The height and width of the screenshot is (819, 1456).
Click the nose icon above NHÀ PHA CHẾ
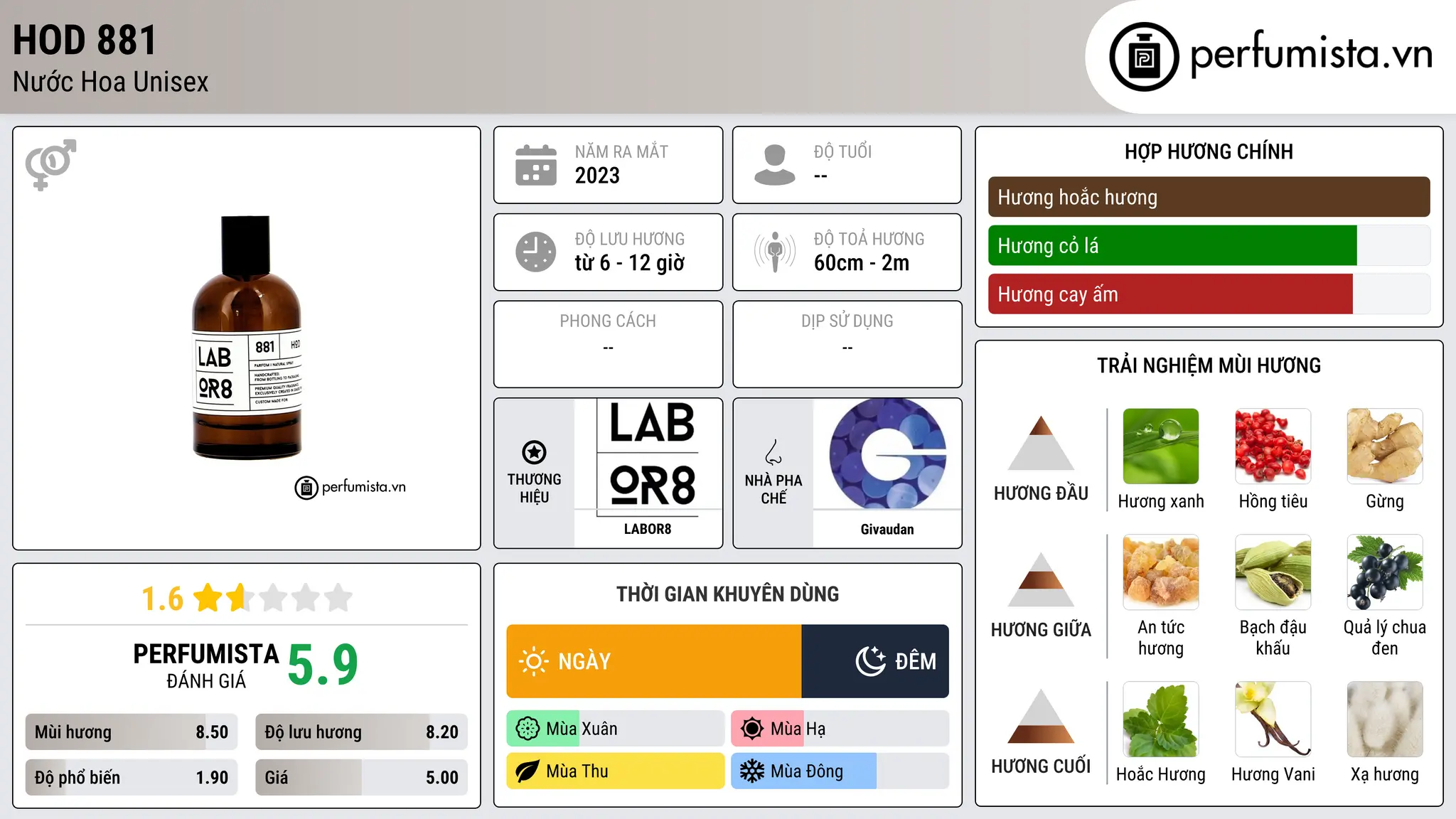[773, 452]
